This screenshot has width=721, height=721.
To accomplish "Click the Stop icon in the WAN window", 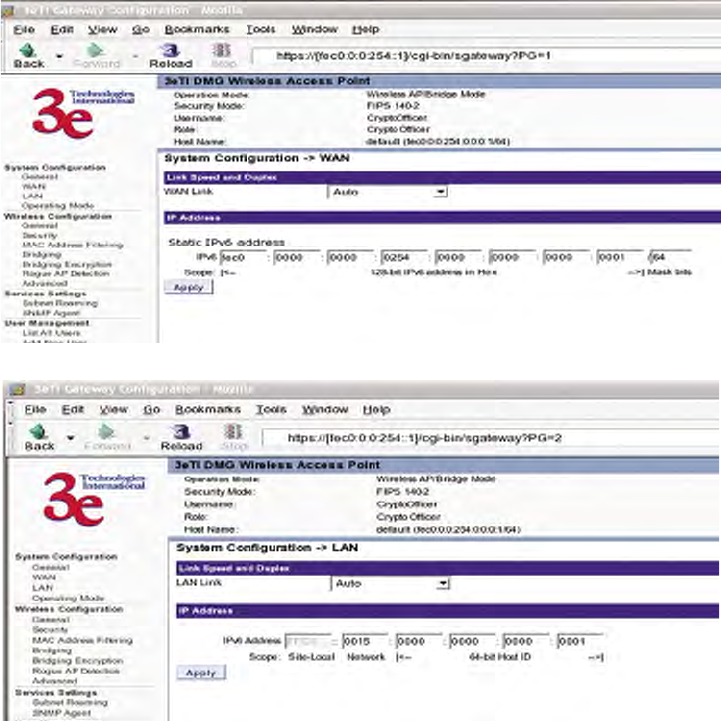I will tap(222, 50).
